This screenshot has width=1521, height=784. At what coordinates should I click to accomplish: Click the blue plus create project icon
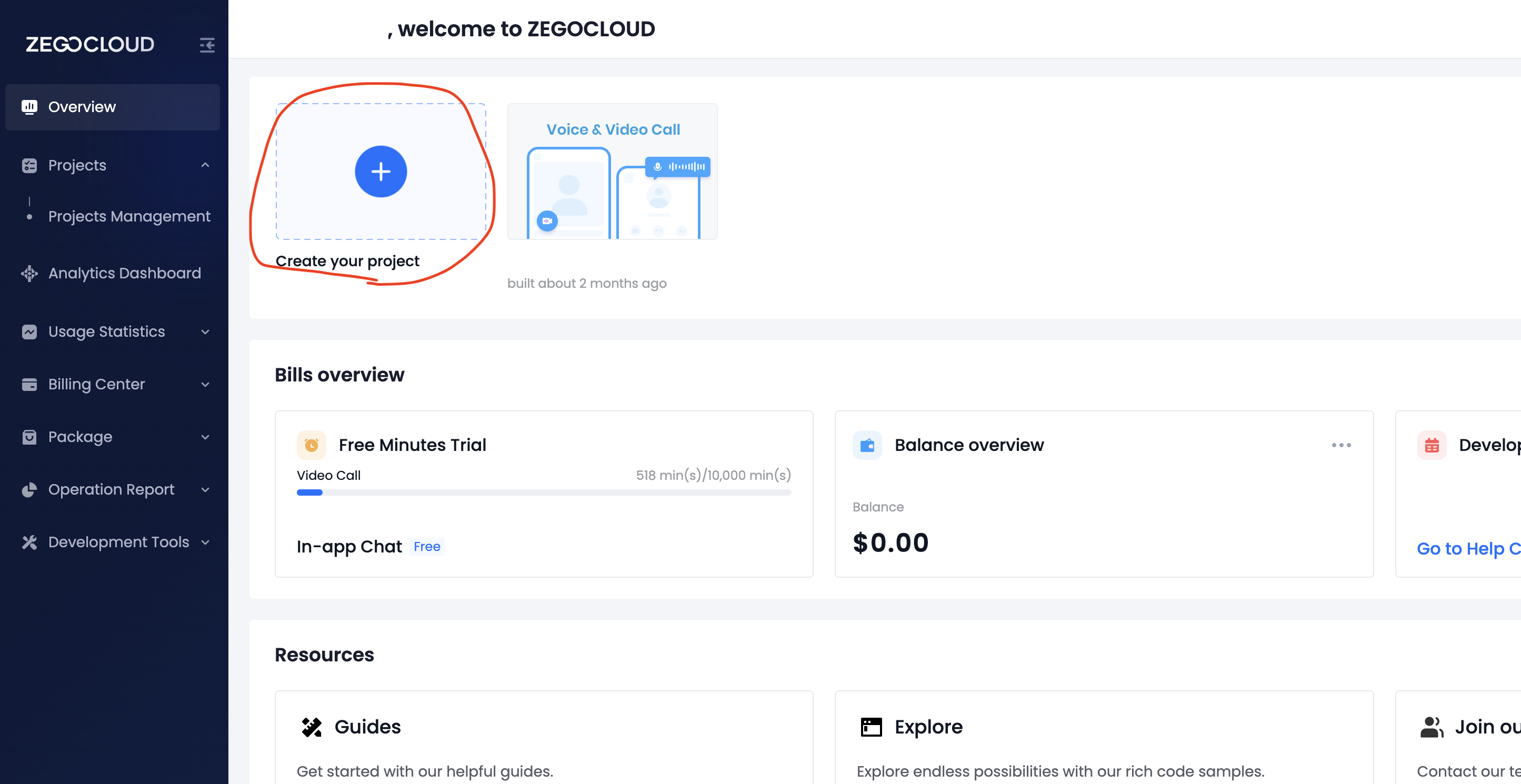coord(380,171)
